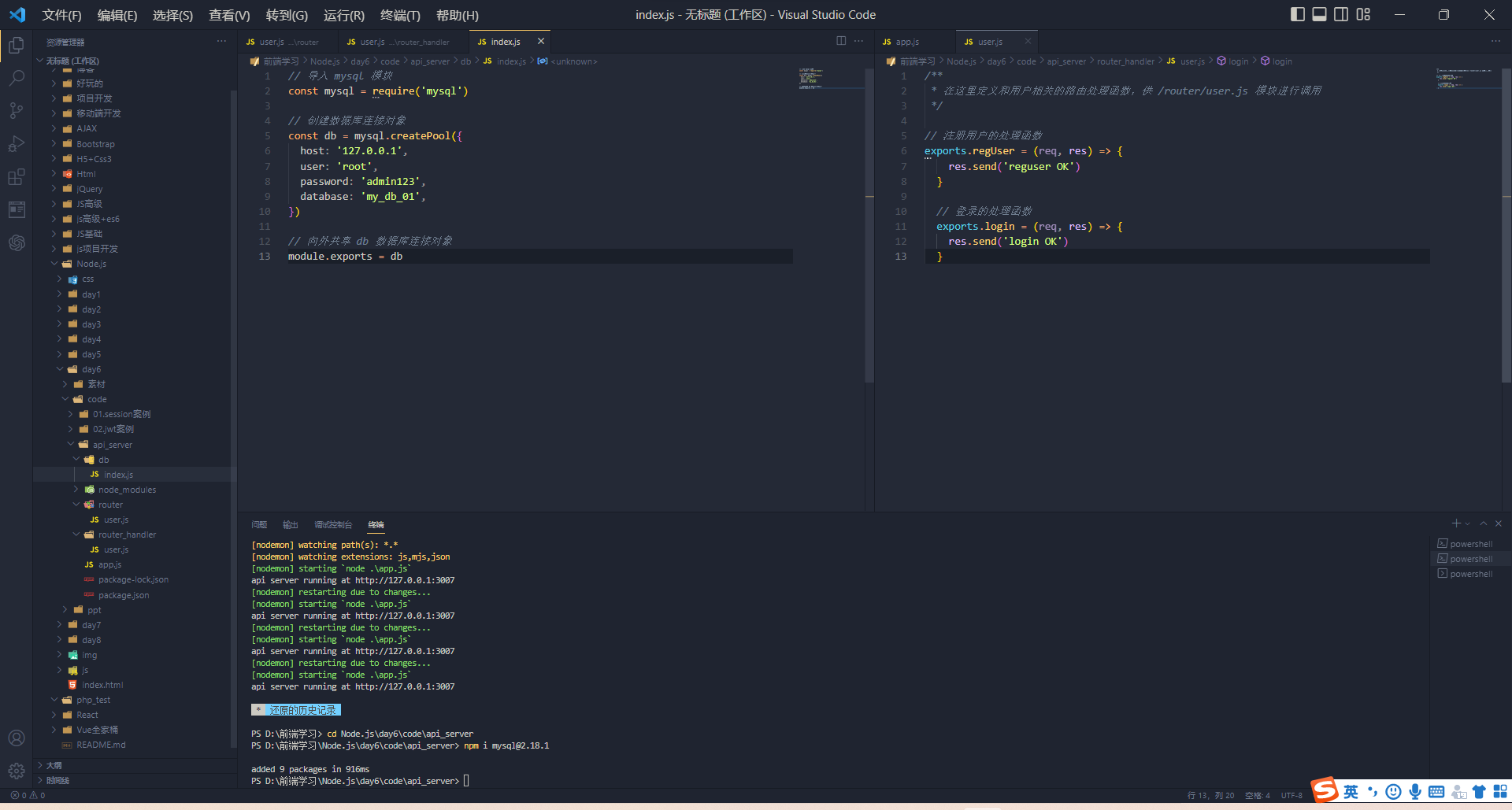Open the Explorer view in activity bar
Image resolution: width=1512 pixels, height=810 pixels.
(x=17, y=45)
